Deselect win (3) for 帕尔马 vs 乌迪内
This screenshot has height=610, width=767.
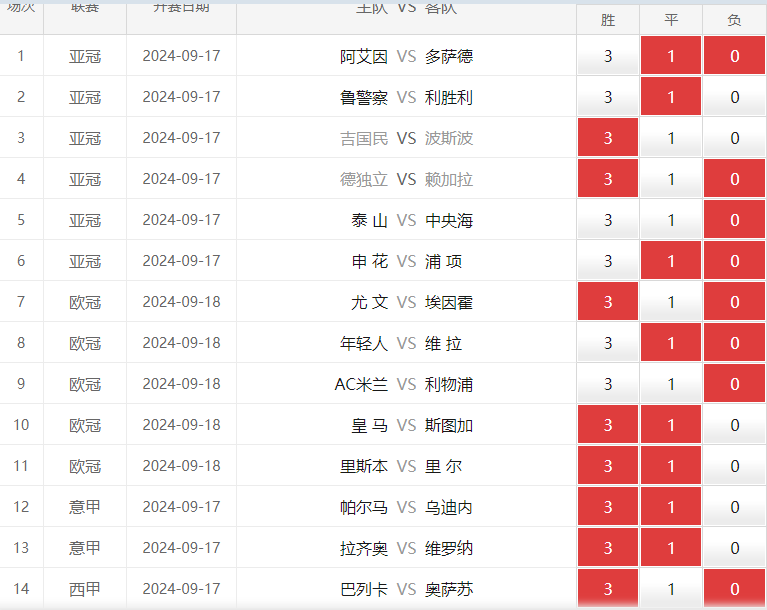[x=608, y=507]
